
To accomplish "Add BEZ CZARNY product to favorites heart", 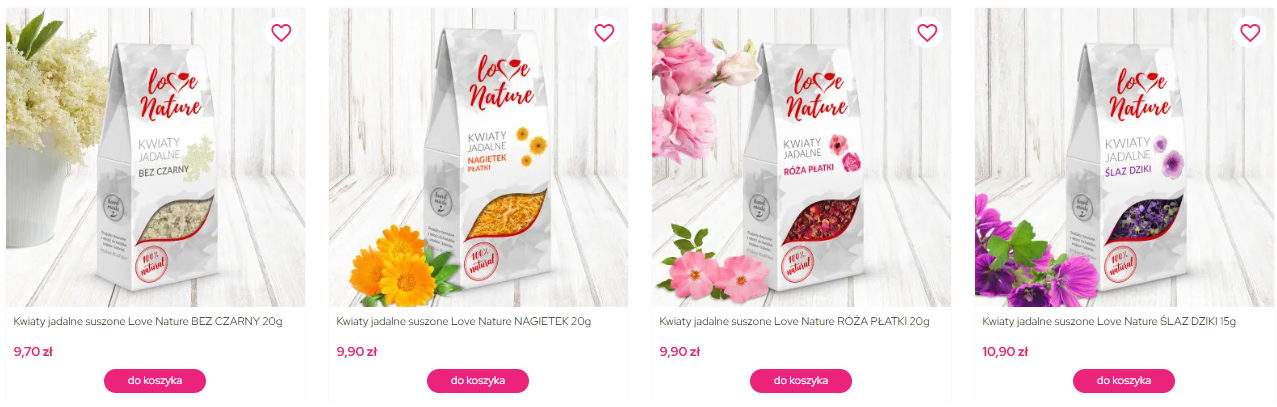I will pos(281,32).
